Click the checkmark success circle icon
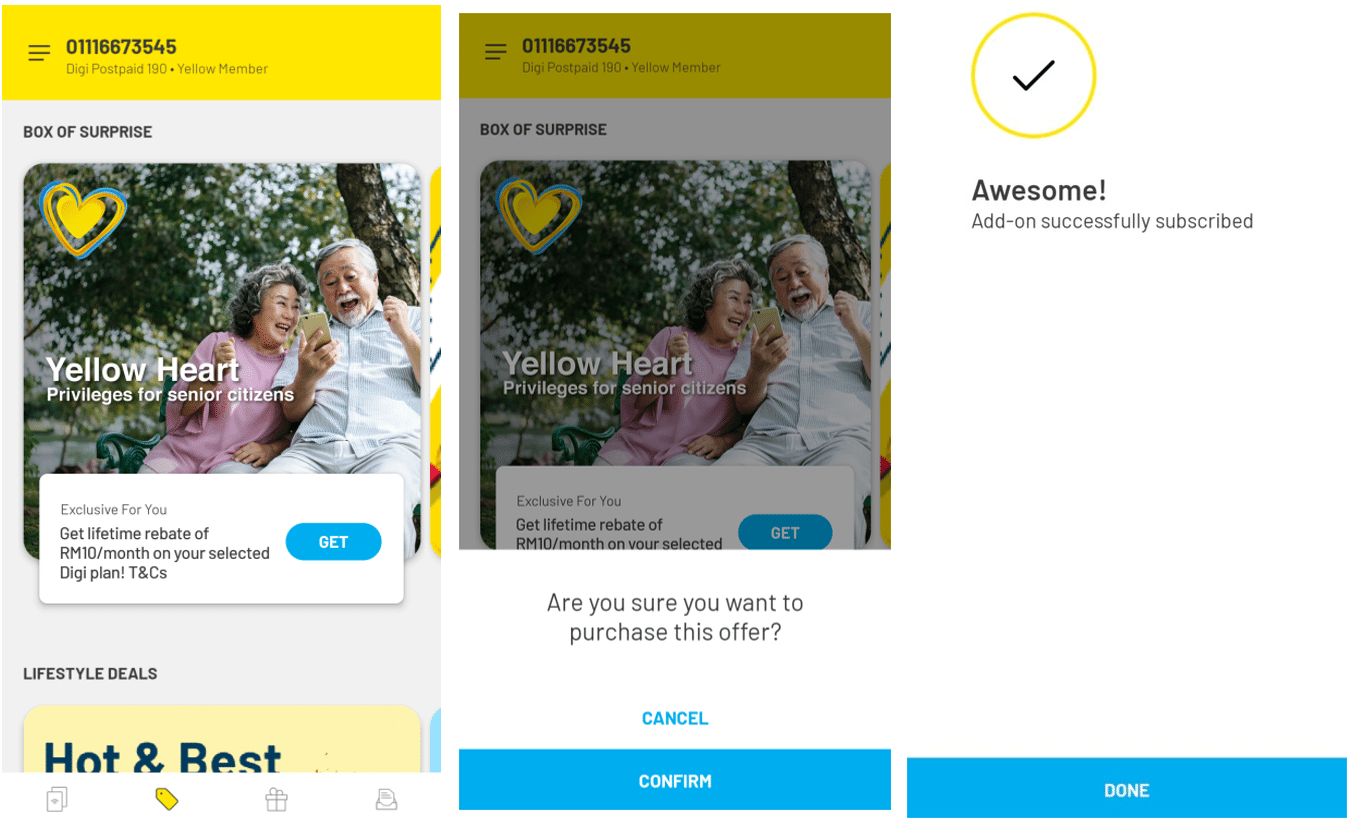This screenshot has height=823, width=1353. (x=1033, y=75)
